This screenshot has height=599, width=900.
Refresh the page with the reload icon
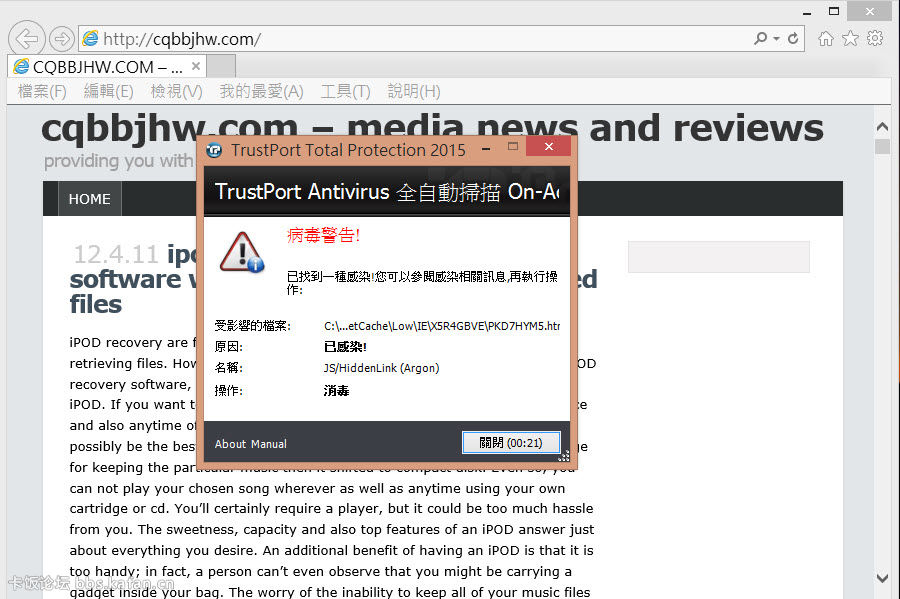tap(793, 39)
